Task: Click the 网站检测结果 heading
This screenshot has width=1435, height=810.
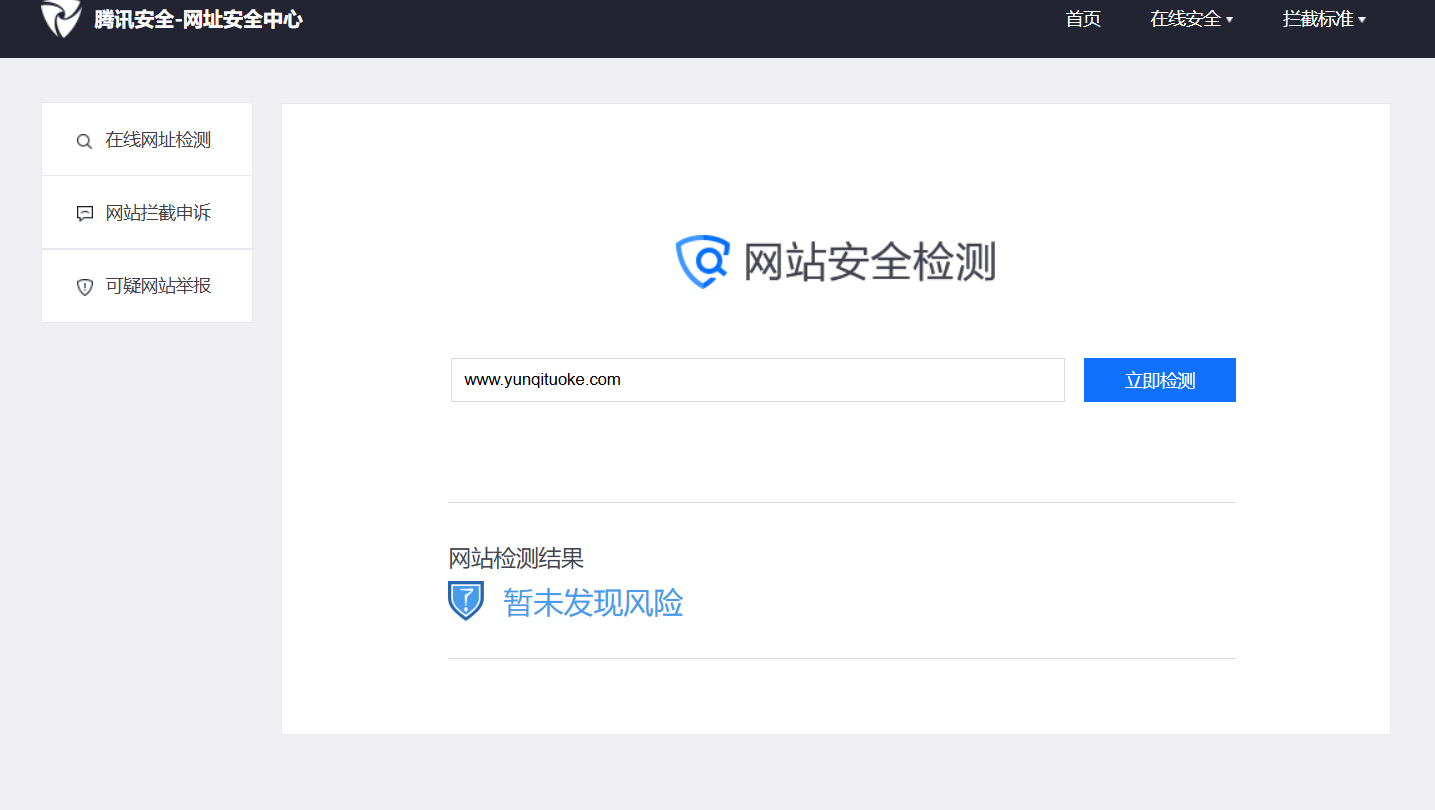Action: pos(516,558)
